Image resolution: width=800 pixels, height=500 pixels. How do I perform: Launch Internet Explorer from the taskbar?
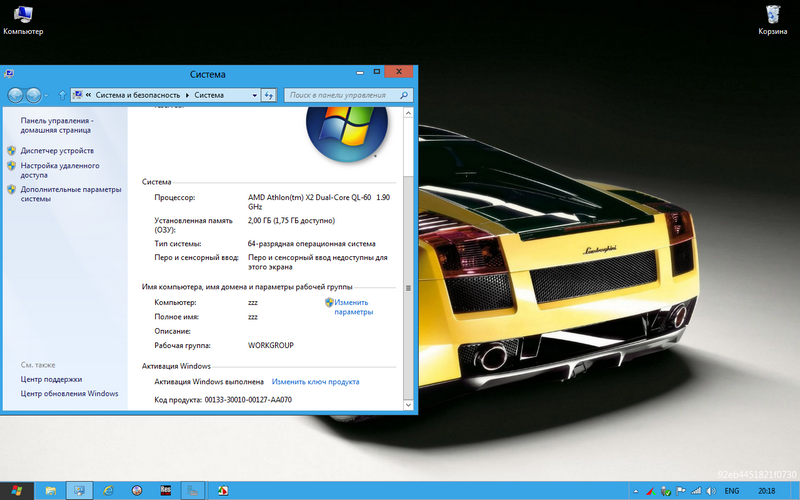tap(108, 491)
